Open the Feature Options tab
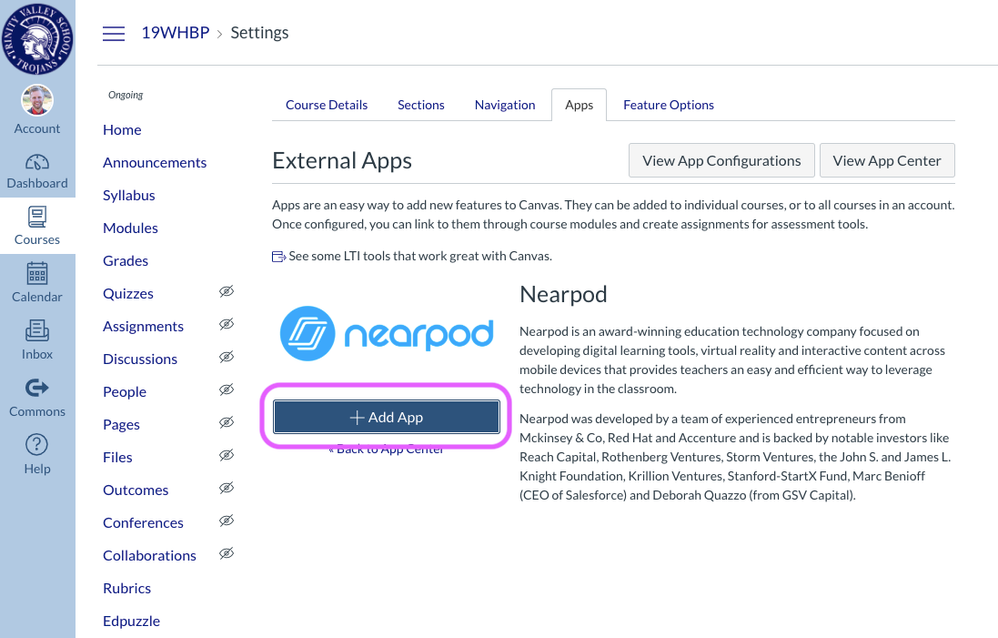This screenshot has height=638, width=998. pyautogui.click(x=668, y=105)
